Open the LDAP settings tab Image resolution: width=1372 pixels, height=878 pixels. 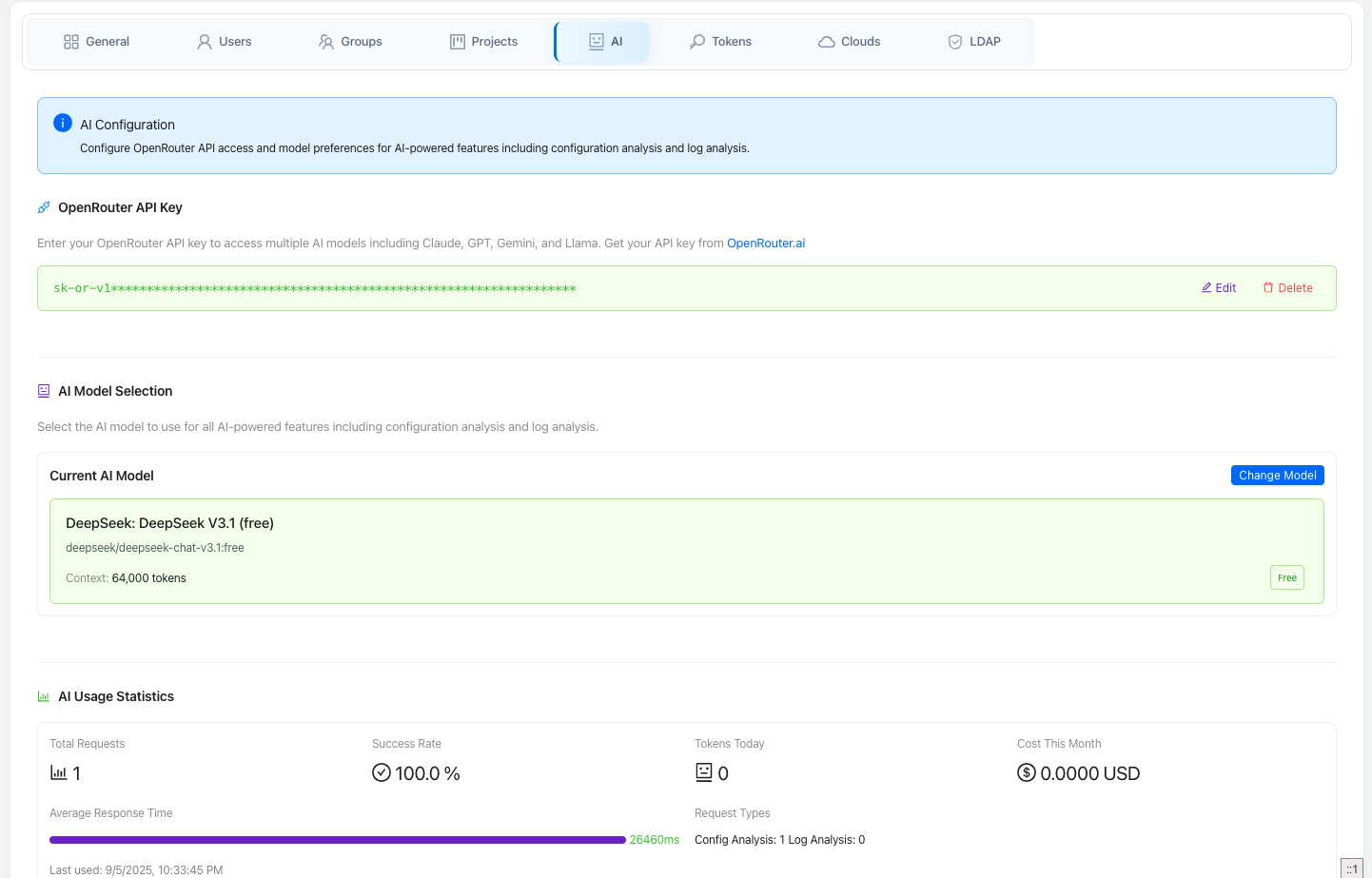point(974,42)
